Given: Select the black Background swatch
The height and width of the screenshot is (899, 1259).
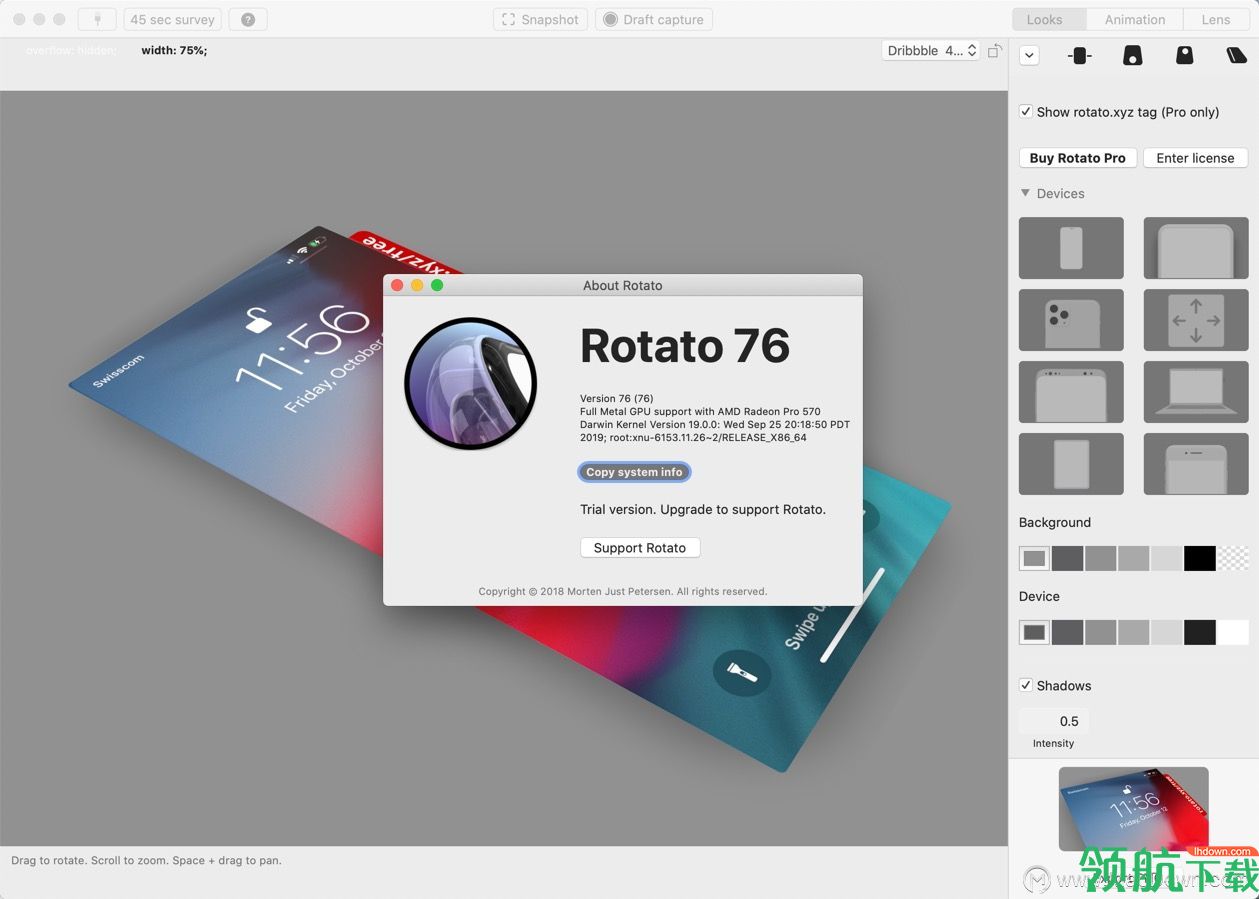Looking at the screenshot, I should click(1200, 558).
